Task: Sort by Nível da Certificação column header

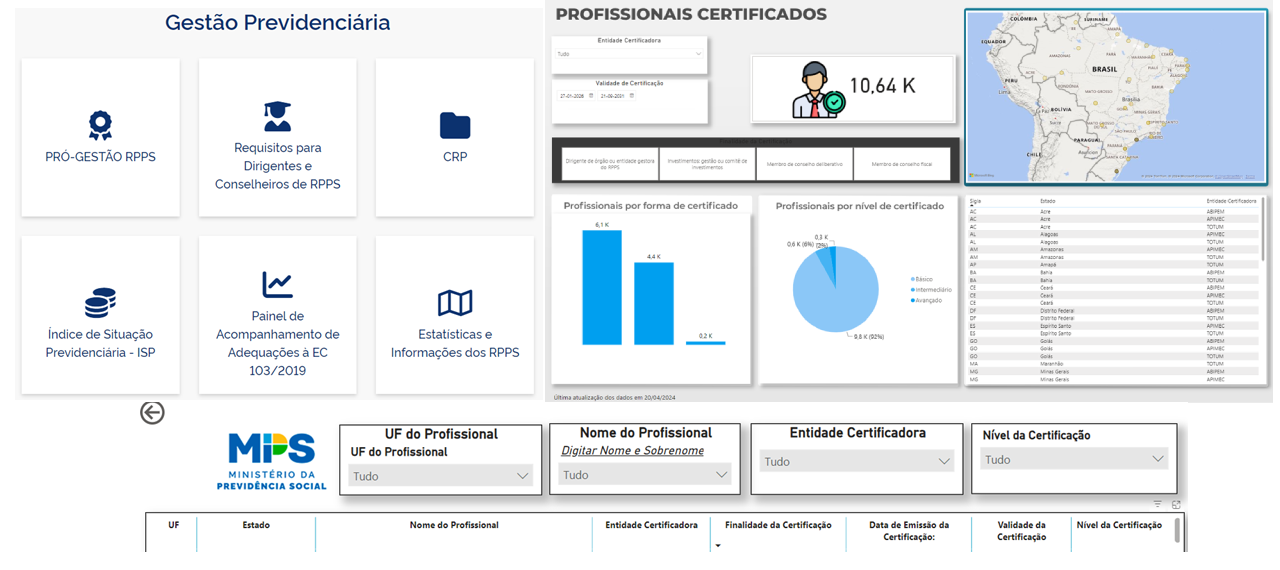Action: point(1119,525)
